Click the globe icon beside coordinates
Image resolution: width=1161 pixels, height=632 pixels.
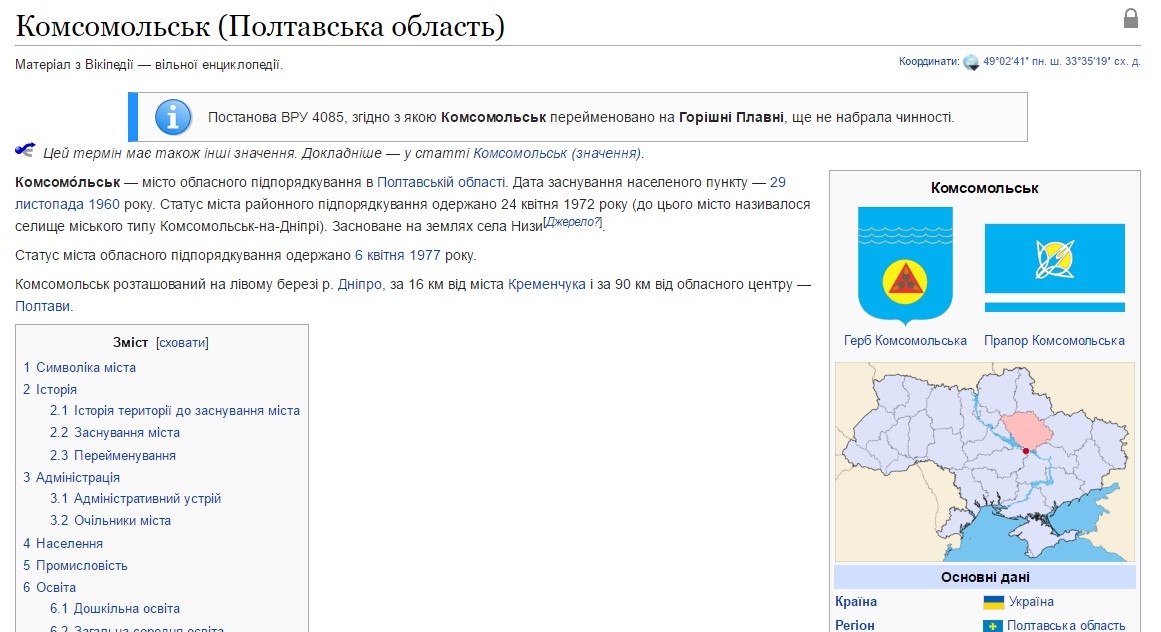click(x=970, y=62)
